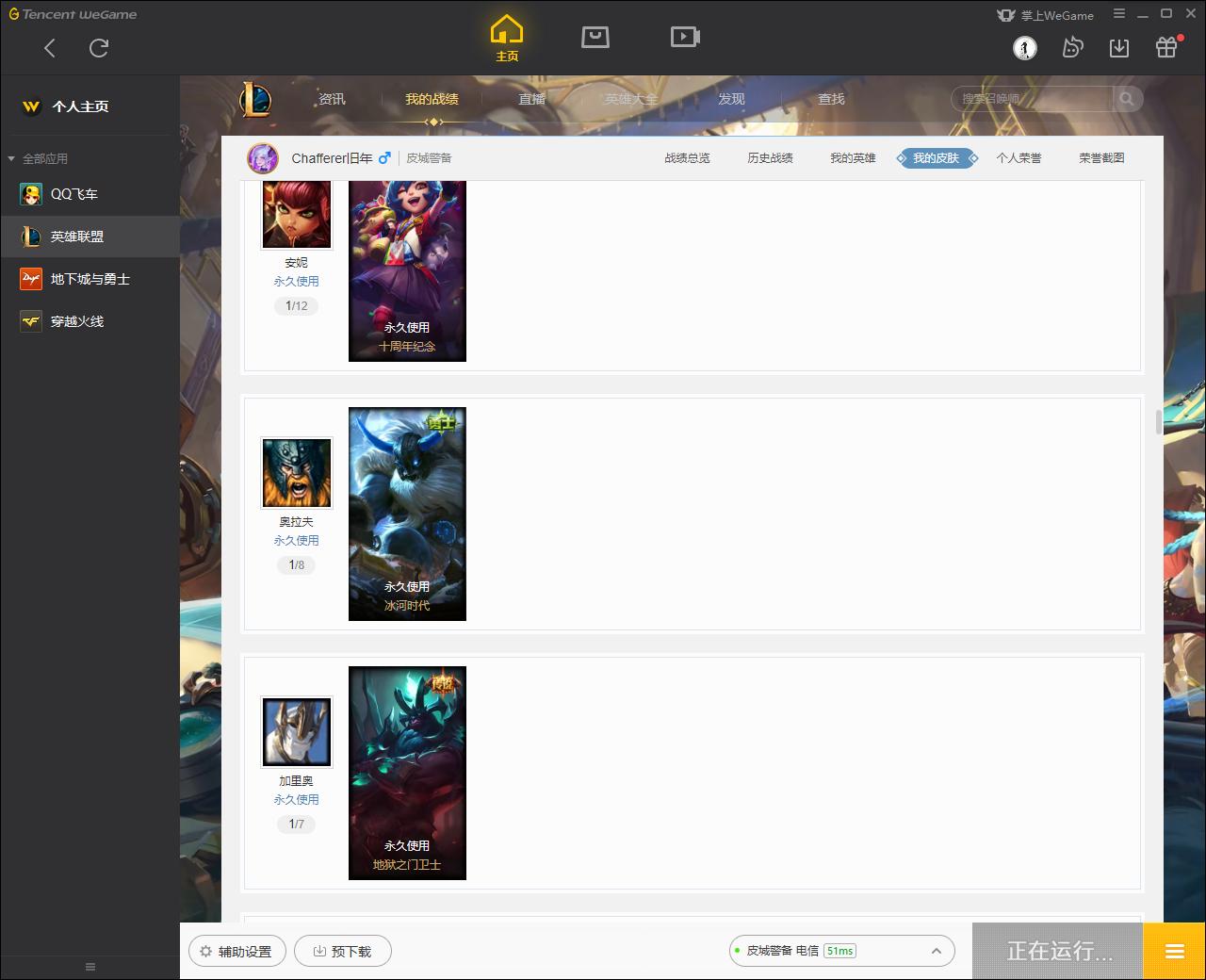Click the Chafferer player avatar
The height and width of the screenshot is (980, 1206).
pyautogui.click(x=263, y=158)
